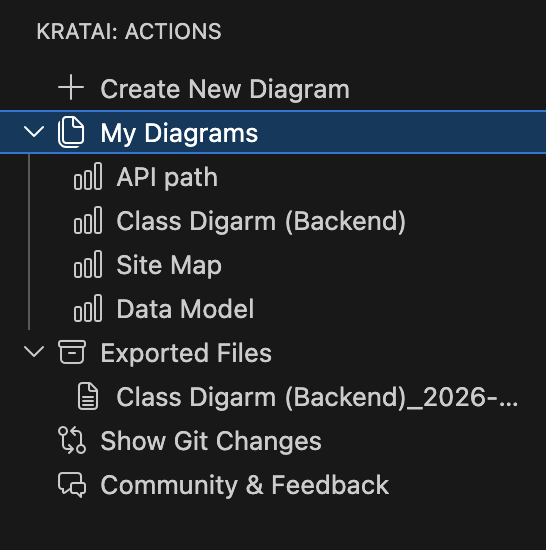Select Create New Diagram
Screen dimensions: 546x550
pos(225,89)
